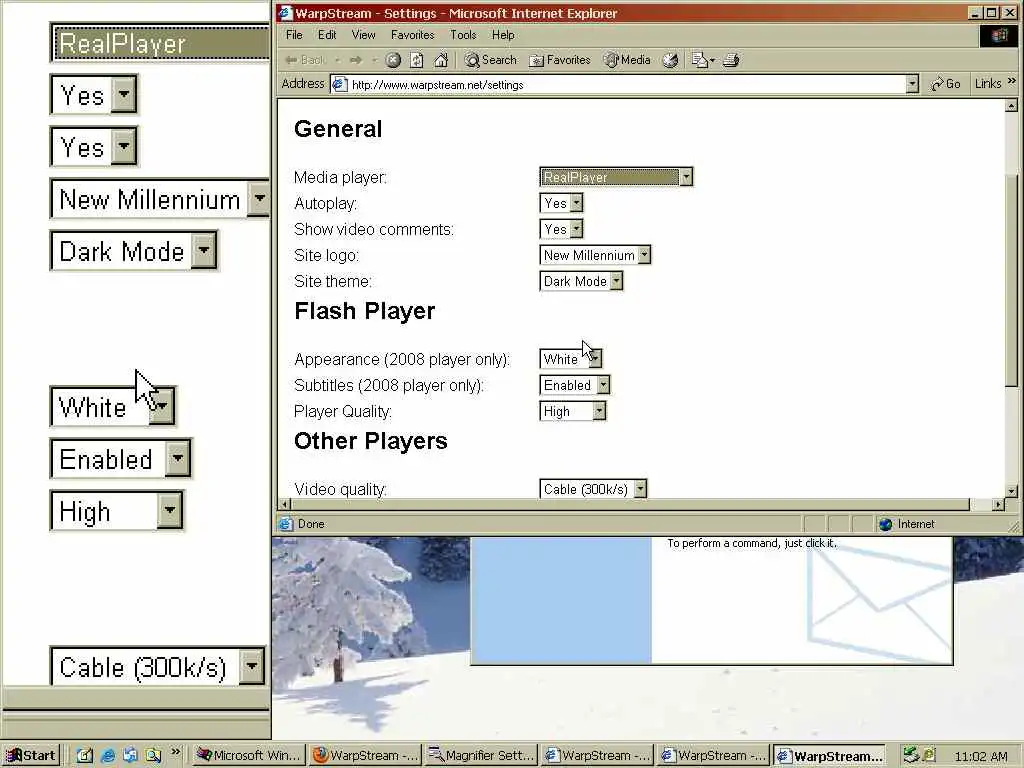Screen dimensions: 1024x768
Task: Open the Player Quality dropdown
Action: point(573,411)
